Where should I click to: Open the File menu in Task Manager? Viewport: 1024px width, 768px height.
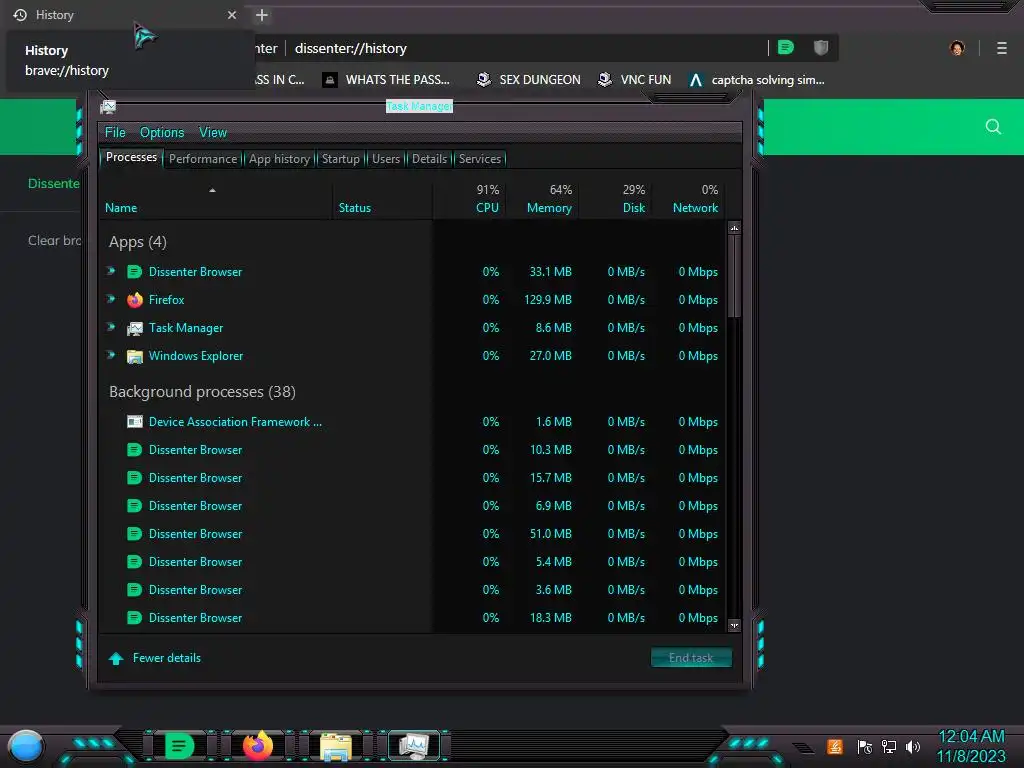[x=115, y=133]
